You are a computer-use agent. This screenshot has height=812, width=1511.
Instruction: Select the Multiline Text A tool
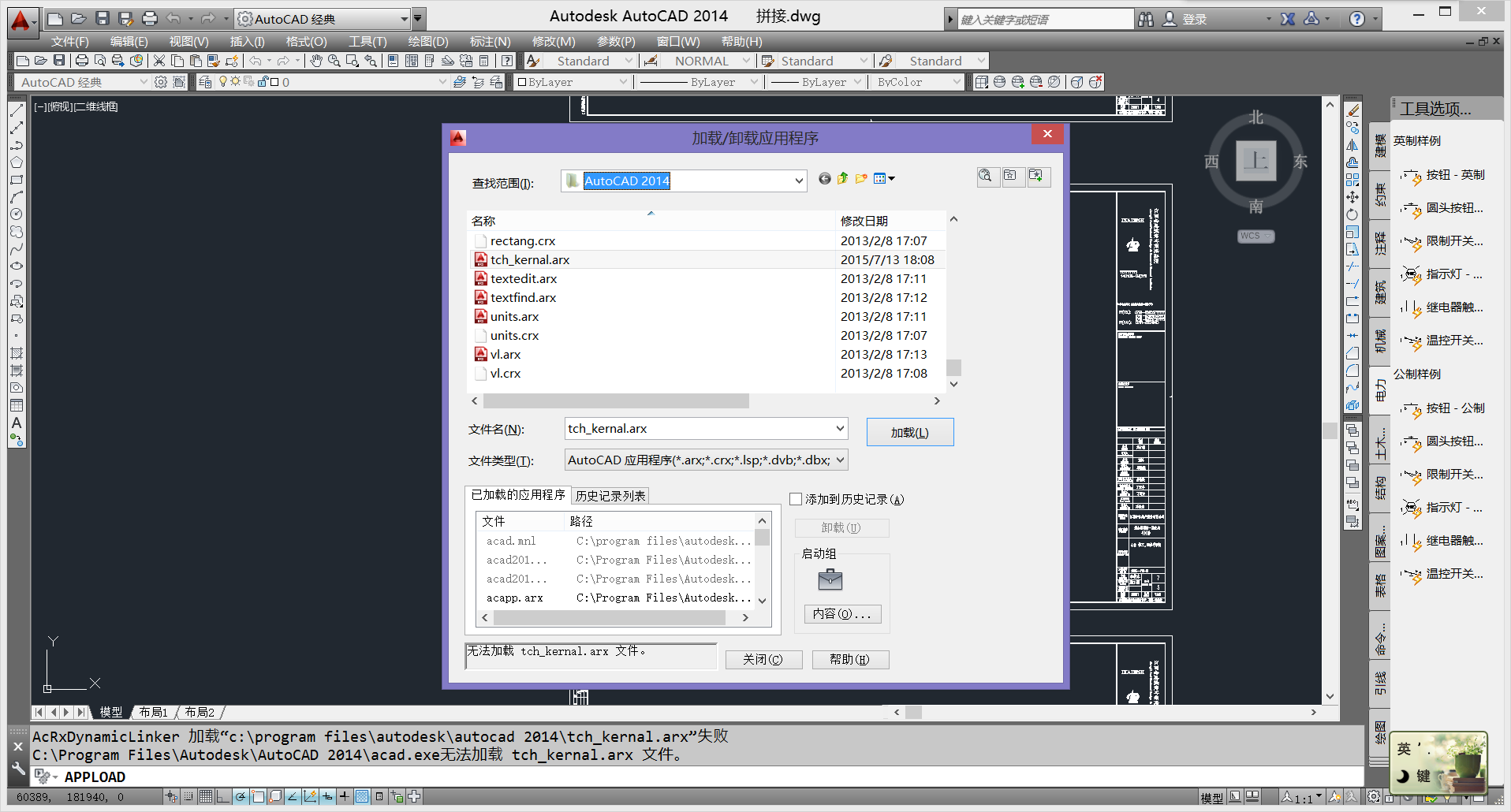(x=17, y=423)
